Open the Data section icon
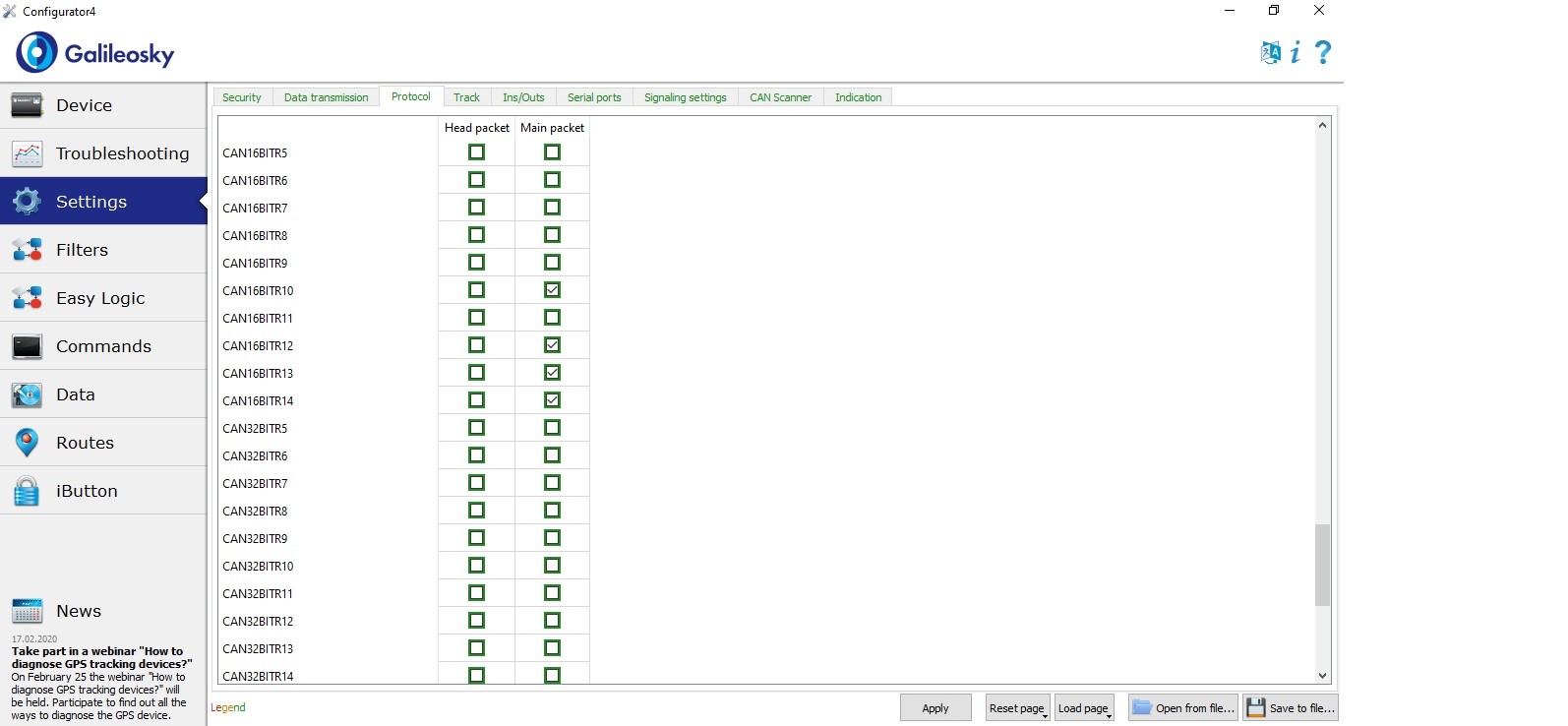 [x=27, y=394]
